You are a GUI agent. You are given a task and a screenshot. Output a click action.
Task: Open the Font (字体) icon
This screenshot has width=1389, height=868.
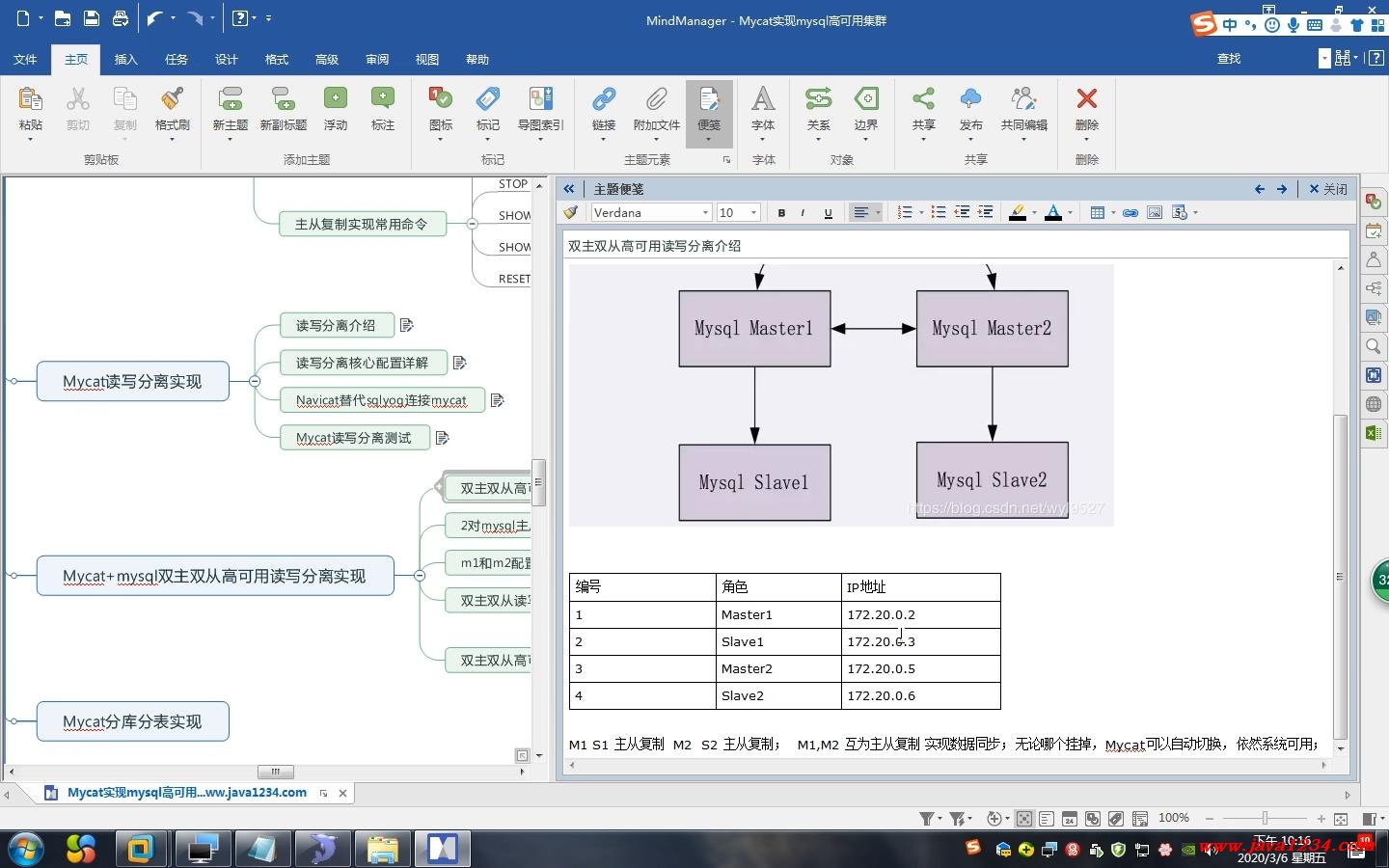point(763,99)
